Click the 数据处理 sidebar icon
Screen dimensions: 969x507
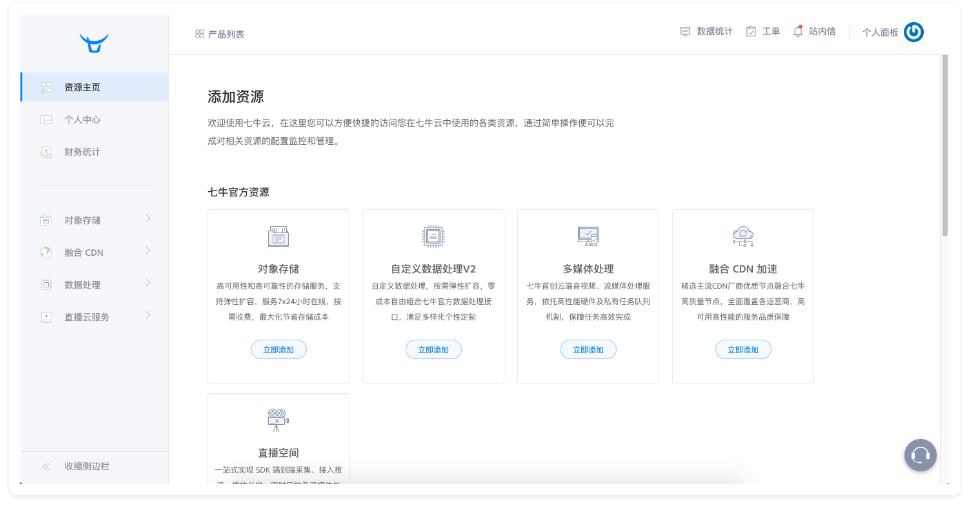click(46, 284)
